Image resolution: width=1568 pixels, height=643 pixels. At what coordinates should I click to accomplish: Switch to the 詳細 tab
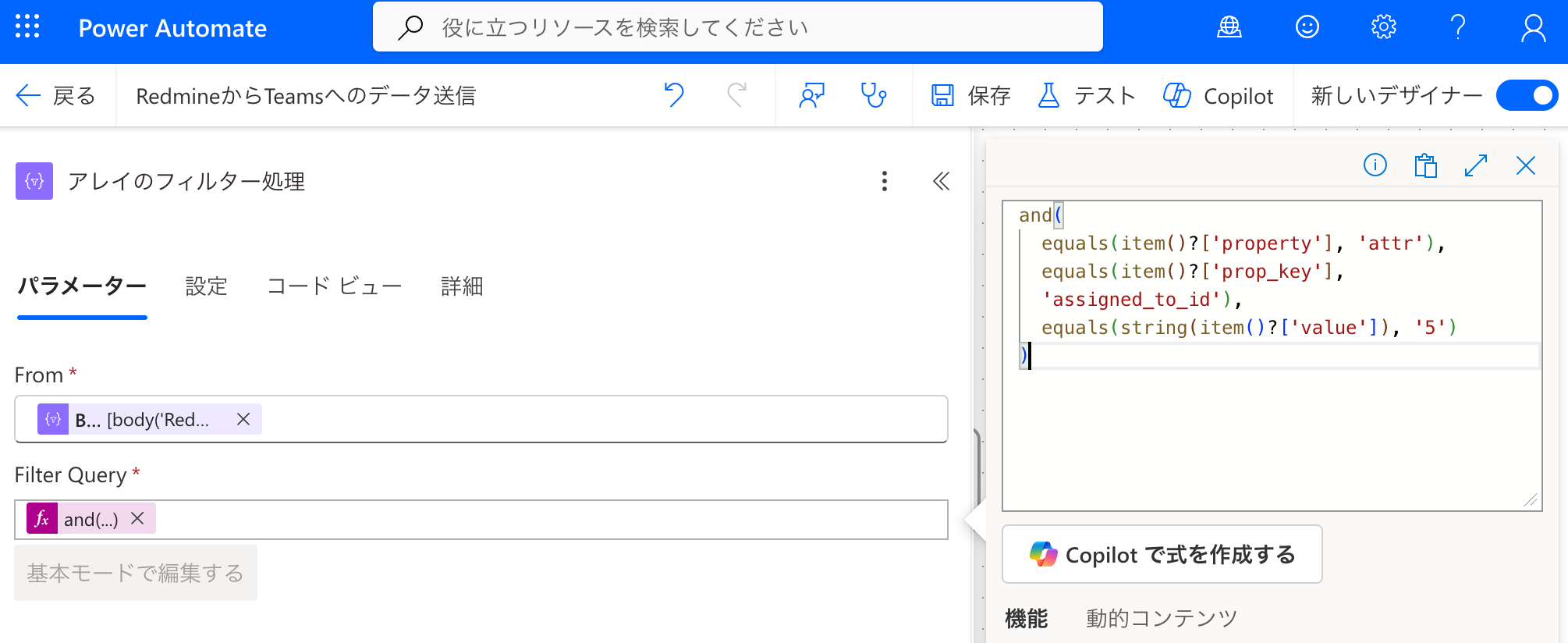coord(462,286)
